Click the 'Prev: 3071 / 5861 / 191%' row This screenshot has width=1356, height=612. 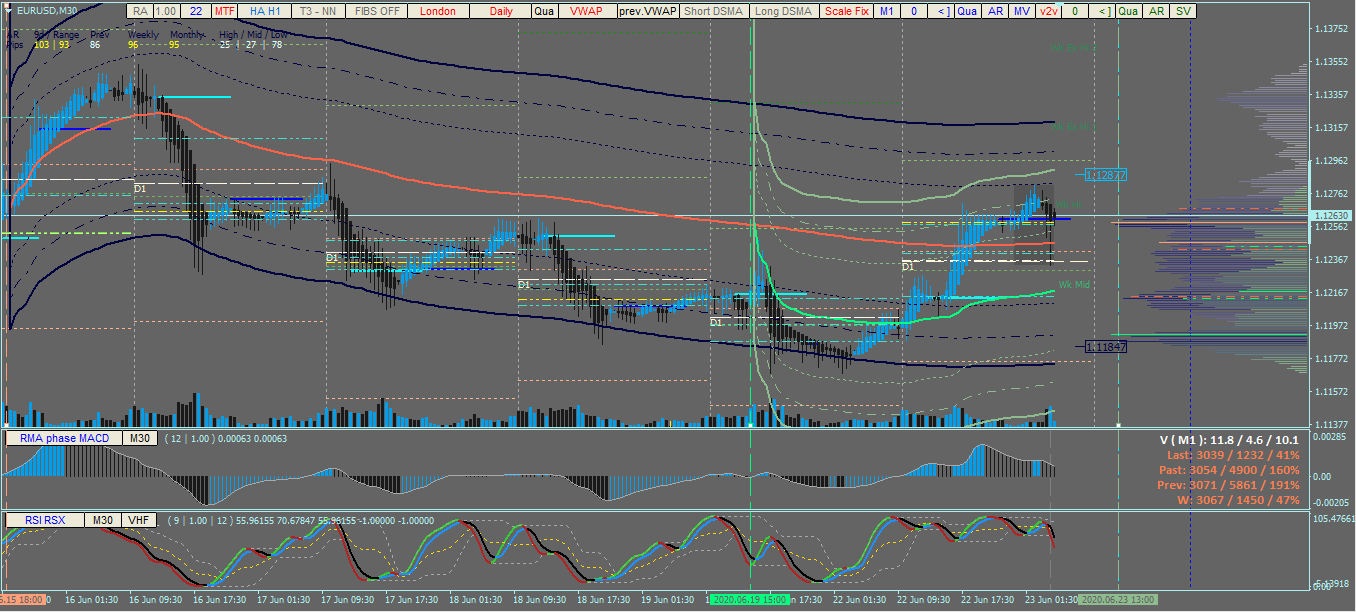(x=1231, y=485)
